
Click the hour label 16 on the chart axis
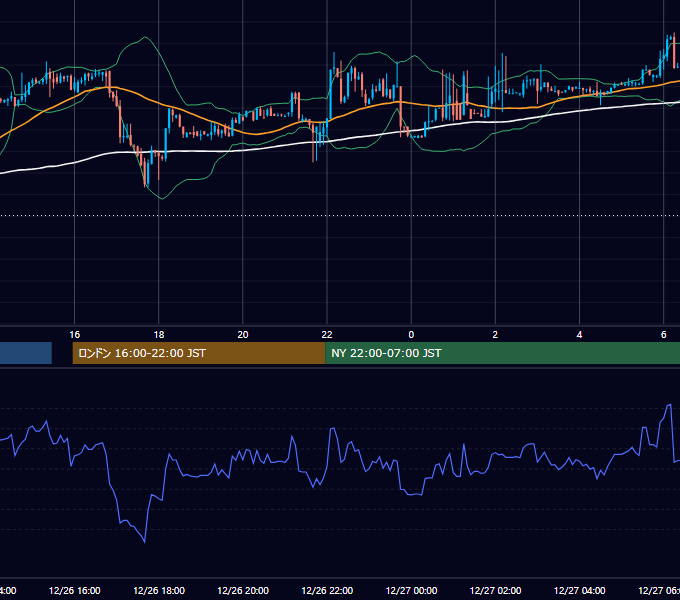click(75, 335)
